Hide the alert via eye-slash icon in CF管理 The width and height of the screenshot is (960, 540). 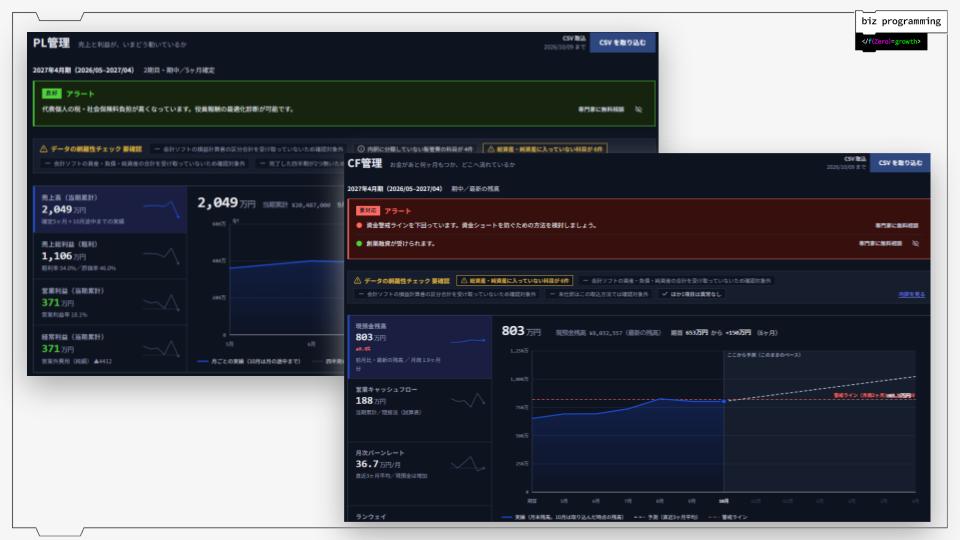915,243
